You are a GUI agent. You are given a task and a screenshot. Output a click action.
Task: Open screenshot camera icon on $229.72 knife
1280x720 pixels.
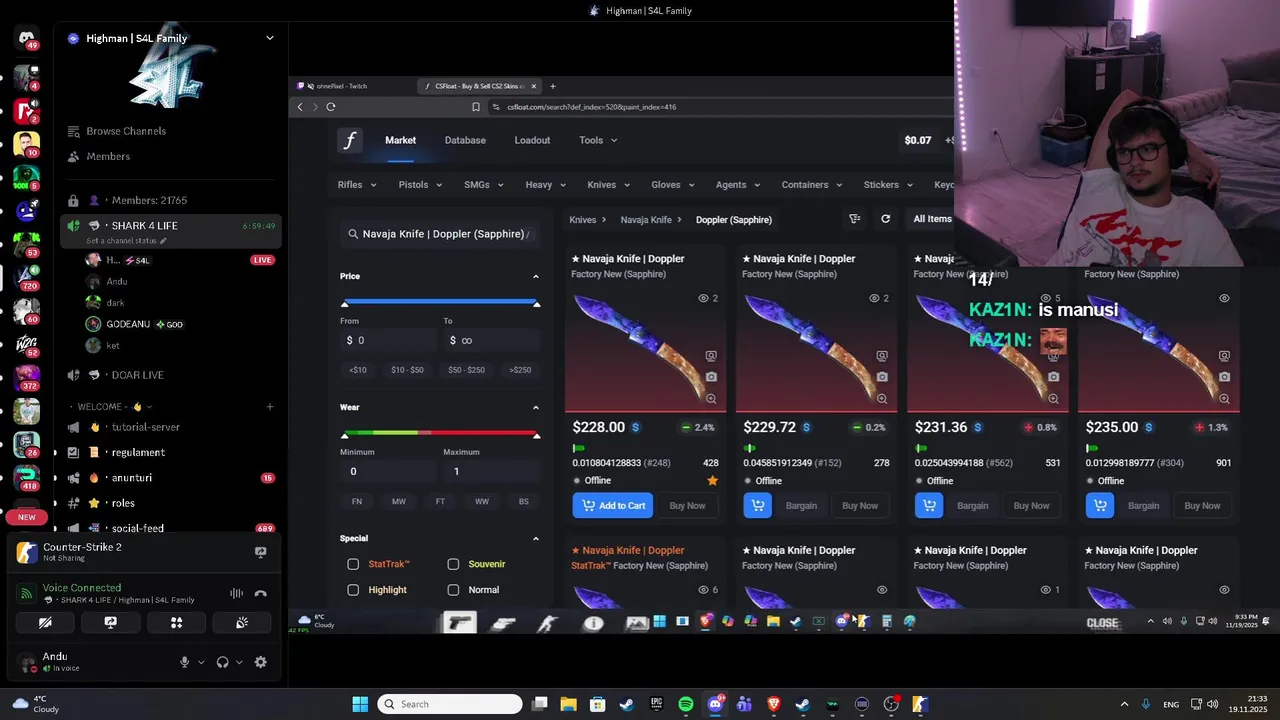click(x=882, y=377)
